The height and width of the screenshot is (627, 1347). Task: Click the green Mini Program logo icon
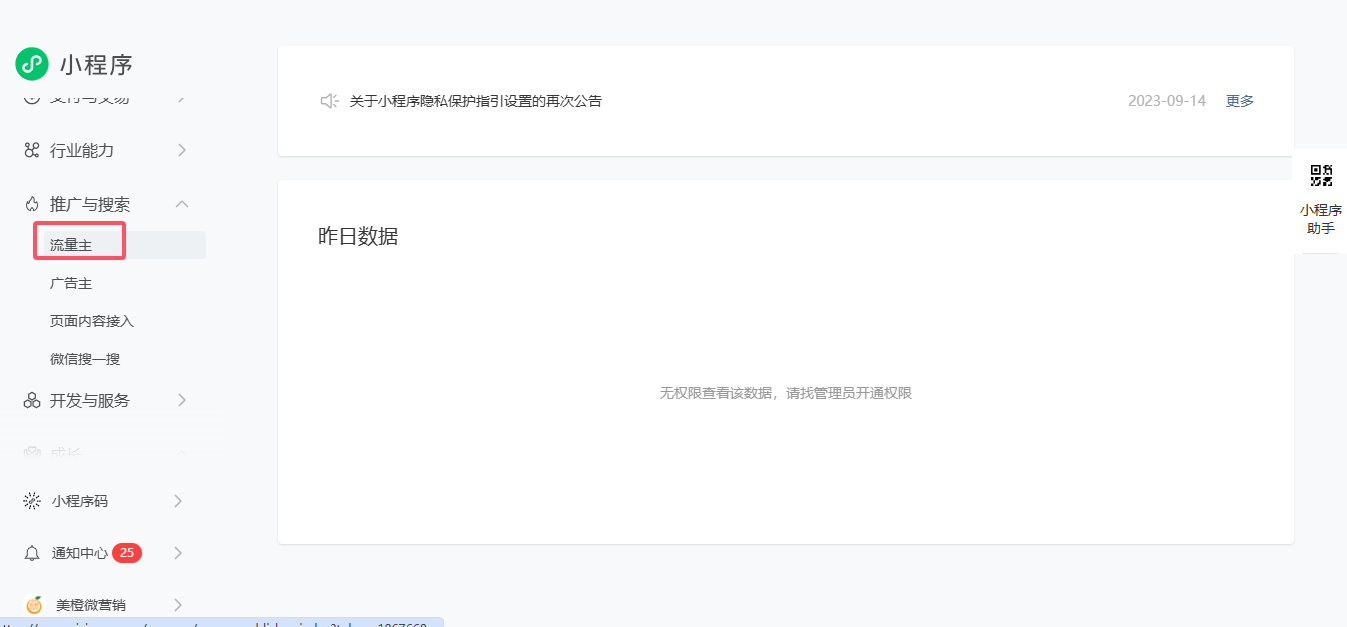click(32, 64)
